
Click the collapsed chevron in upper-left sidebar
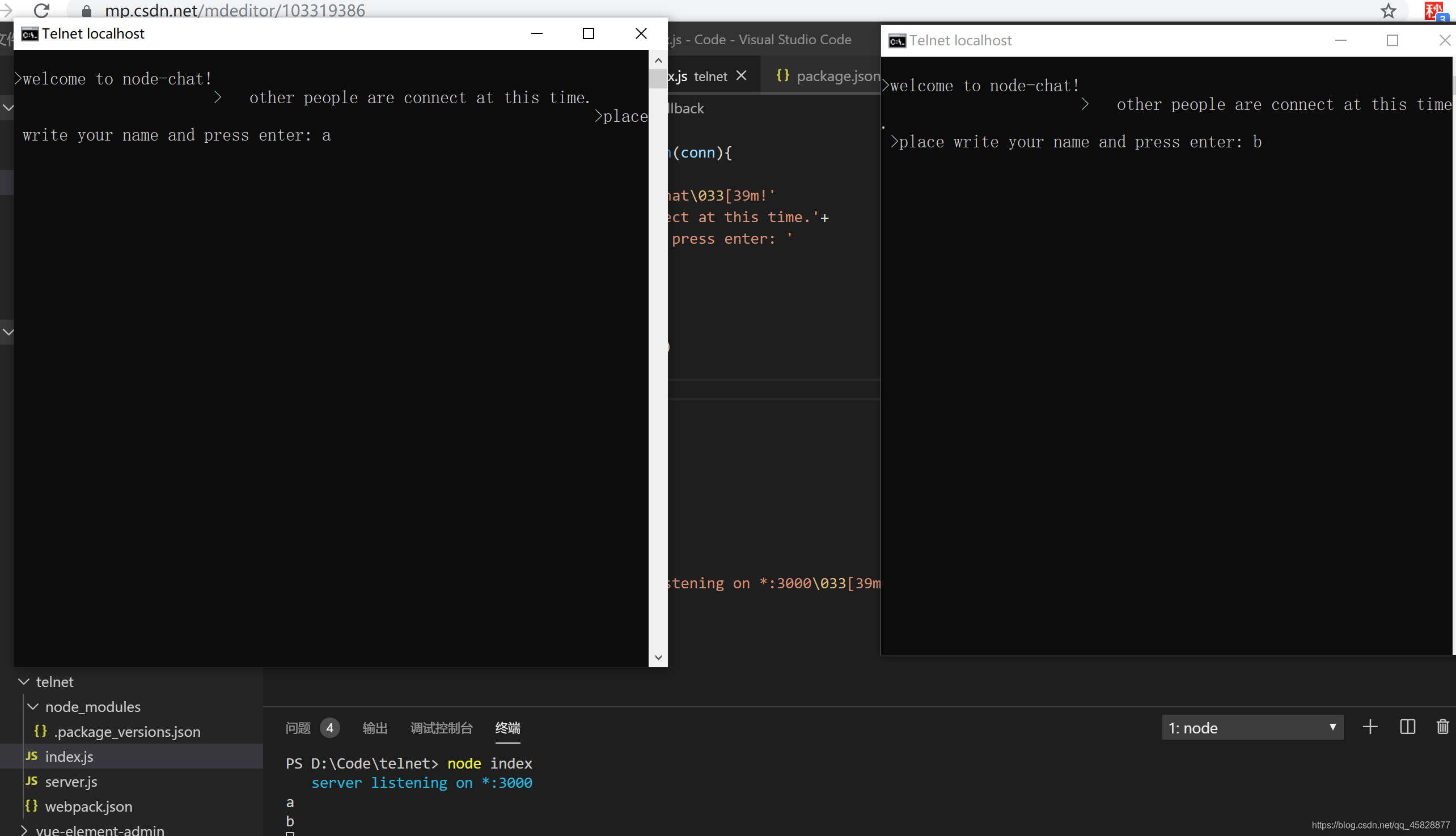(x=8, y=107)
